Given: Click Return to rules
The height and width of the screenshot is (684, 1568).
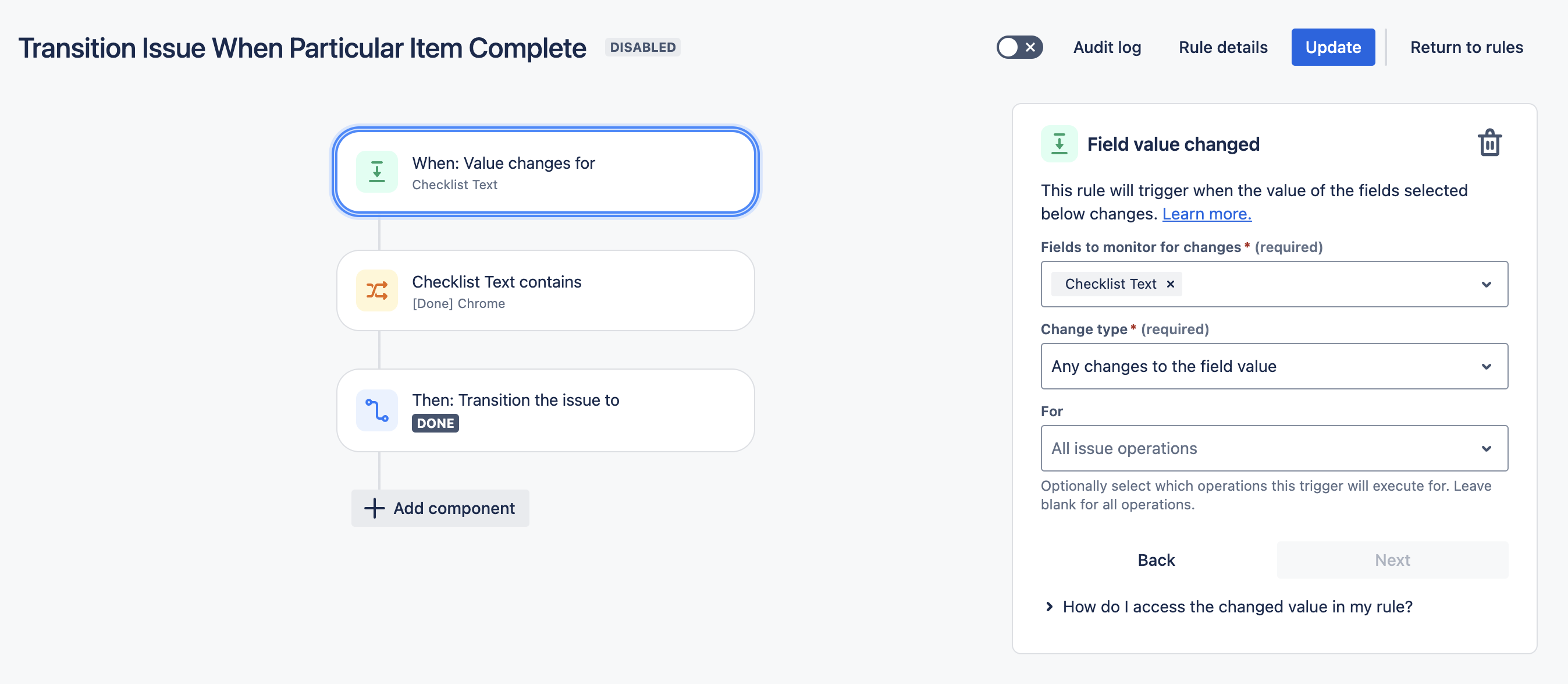Looking at the screenshot, I should pos(1466,47).
